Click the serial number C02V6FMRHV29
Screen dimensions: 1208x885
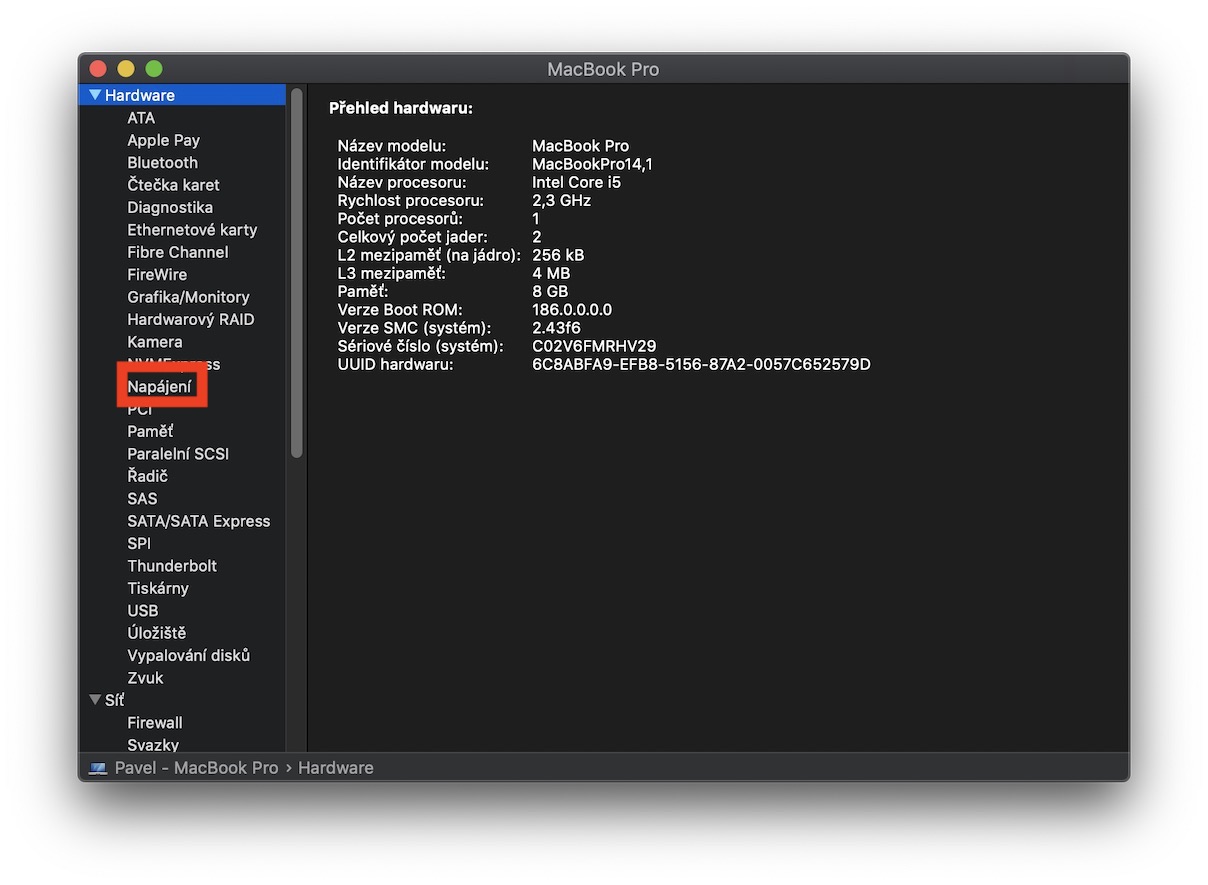coord(594,346)
